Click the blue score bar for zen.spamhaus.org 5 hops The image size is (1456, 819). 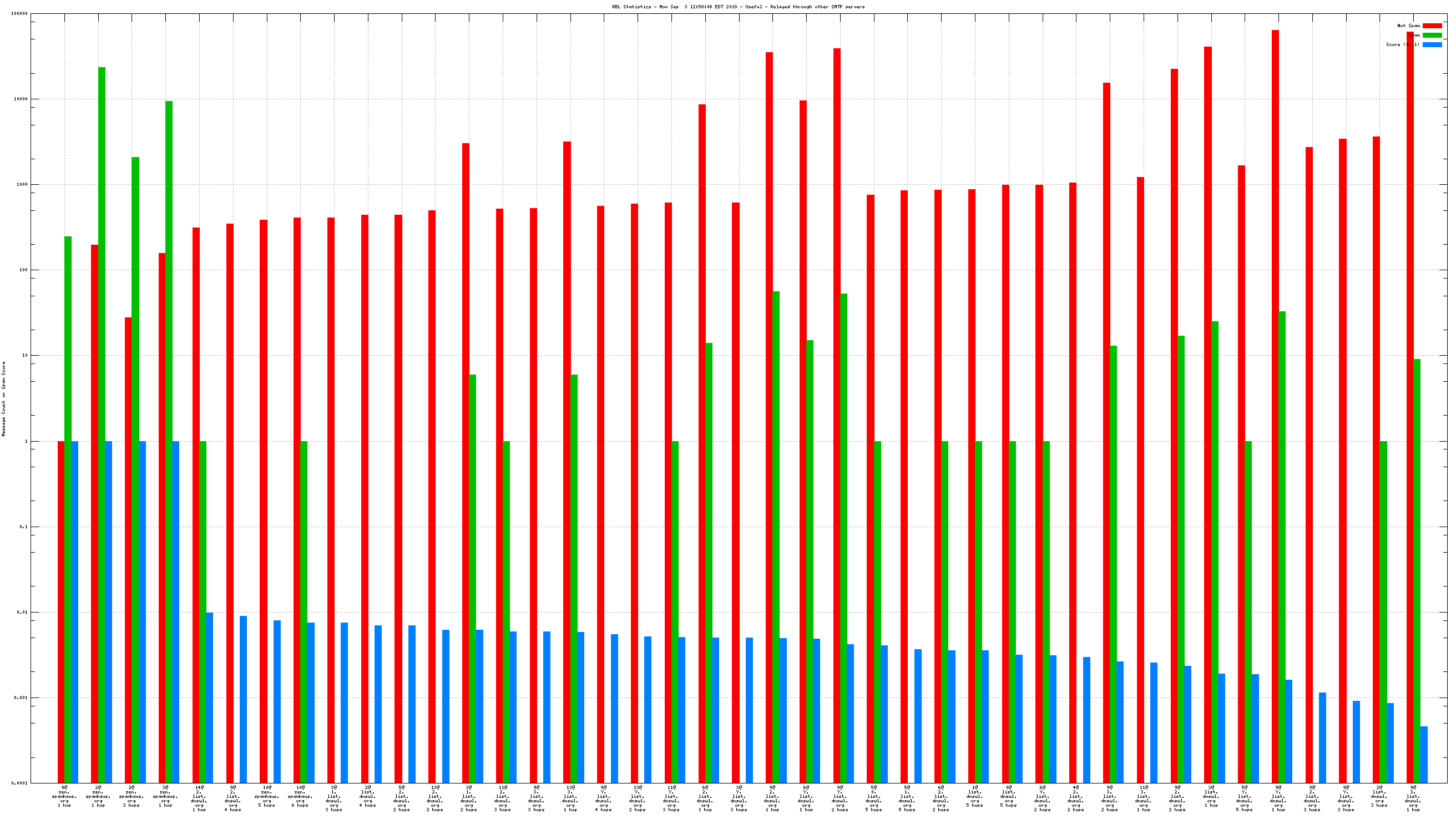[277, 701]
